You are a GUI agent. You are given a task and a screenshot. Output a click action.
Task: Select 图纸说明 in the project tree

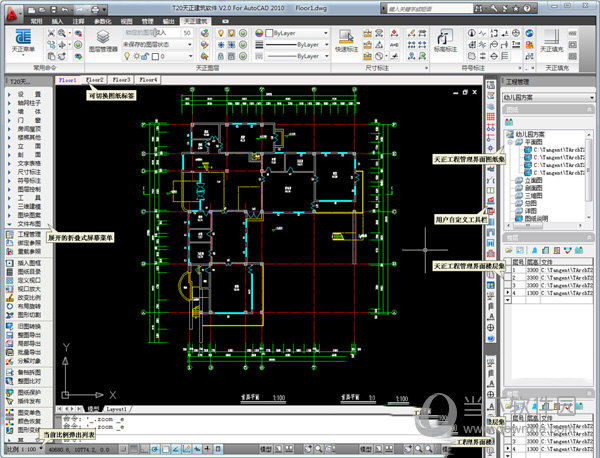point(536,218)
